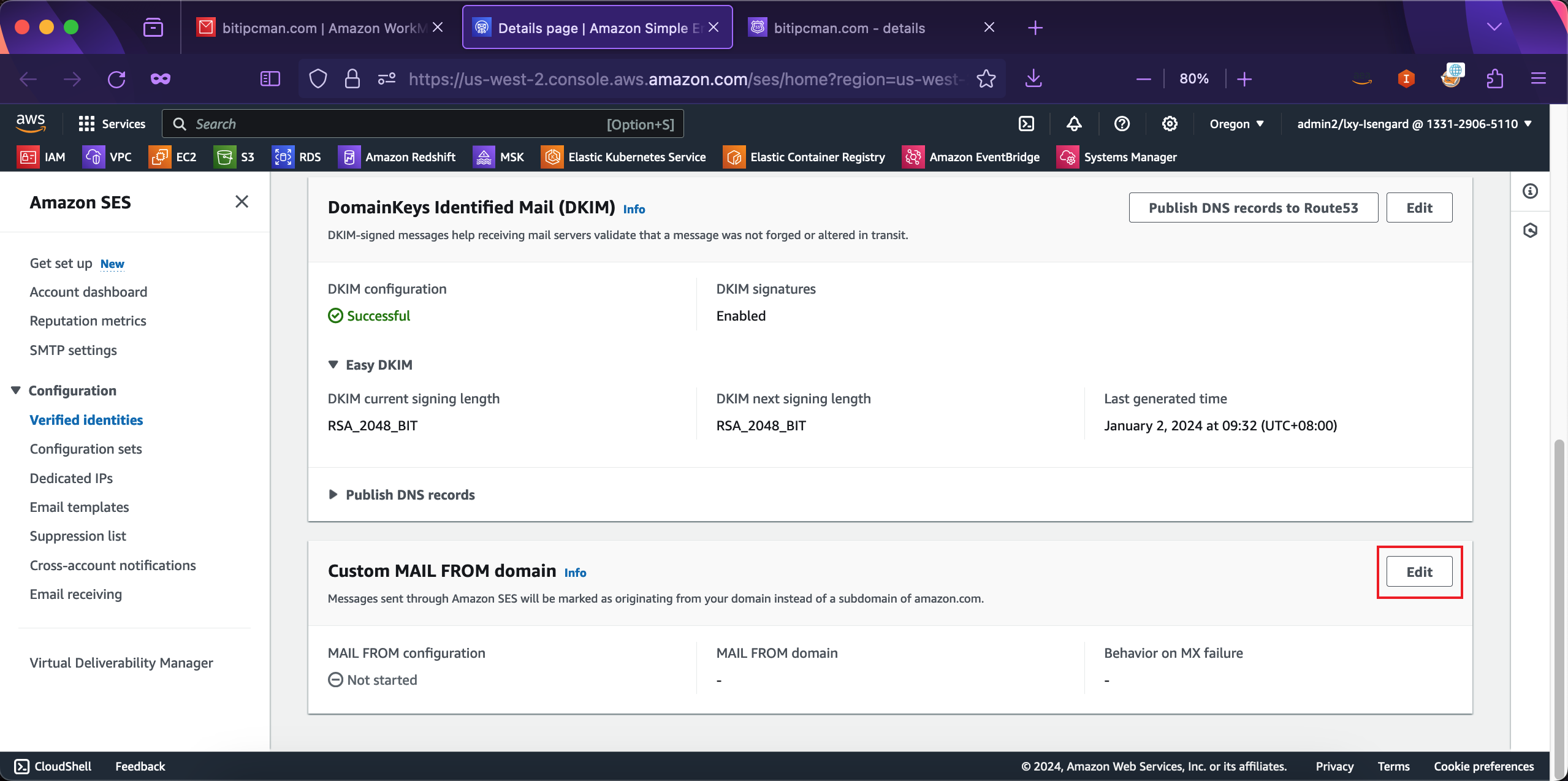This screenshot has width=1568, height=781.
Task: Open Verified identities
Action: point(86,420)
